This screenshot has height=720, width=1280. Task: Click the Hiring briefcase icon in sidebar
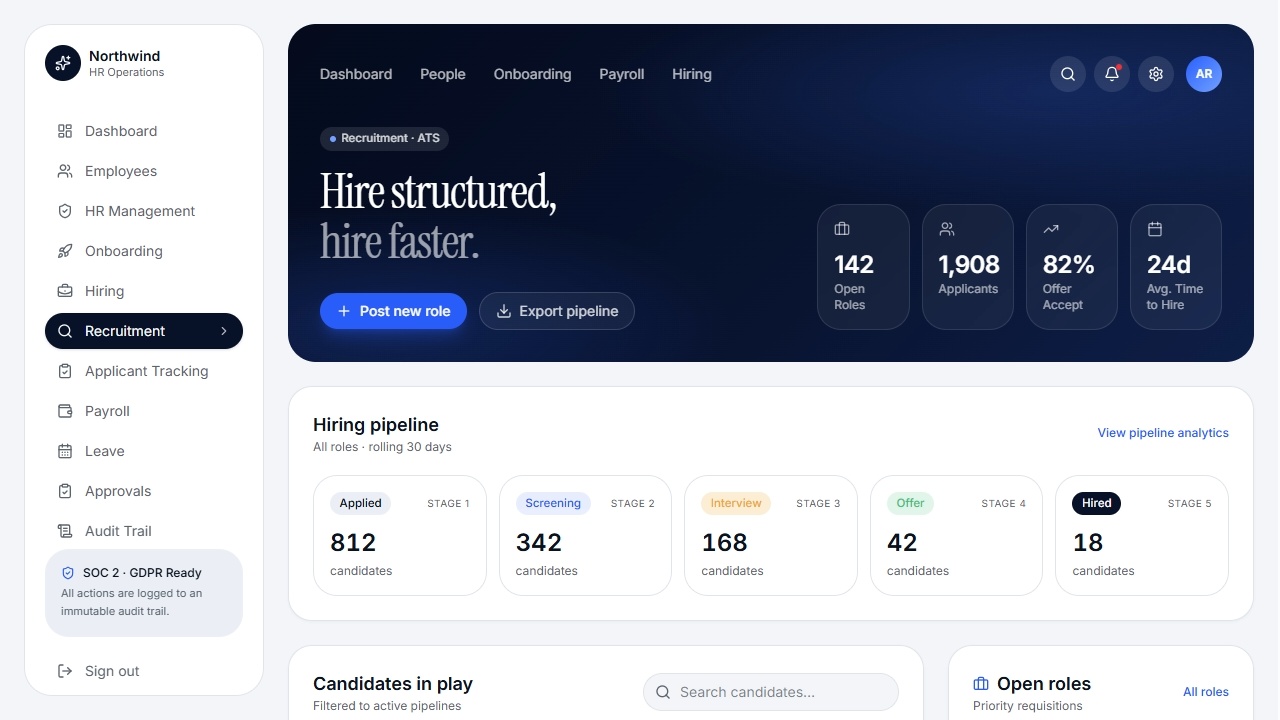coord(65,291)
